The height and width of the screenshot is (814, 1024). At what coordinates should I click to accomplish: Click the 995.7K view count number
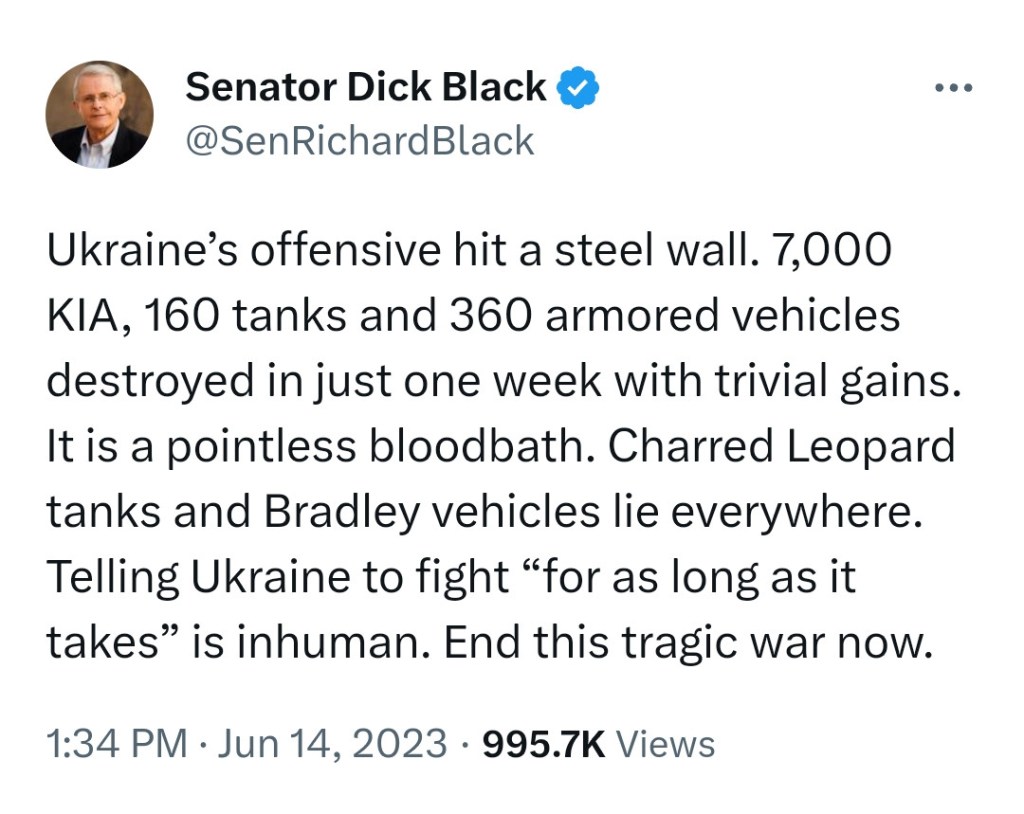click(543, 744)
